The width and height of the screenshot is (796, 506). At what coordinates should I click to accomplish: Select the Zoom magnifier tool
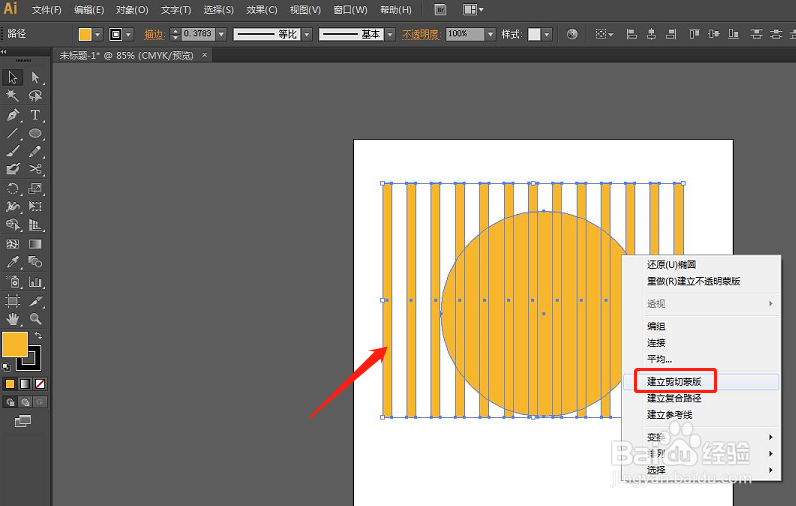tap(35, 319)
